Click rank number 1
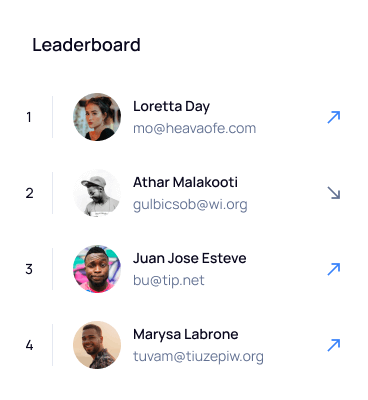The width and height of the screenshot is (368, 400). pyautogui.click(x=29, y=117)
